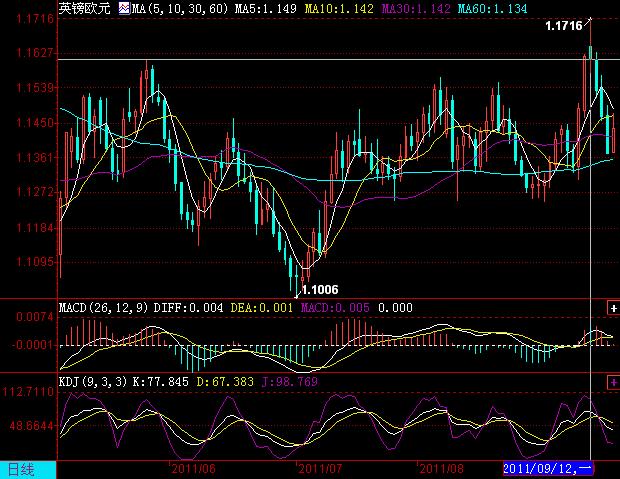Click the 1.1539 price axis label
The width and height of the screenshot is (620, 479).
(34, 88)
